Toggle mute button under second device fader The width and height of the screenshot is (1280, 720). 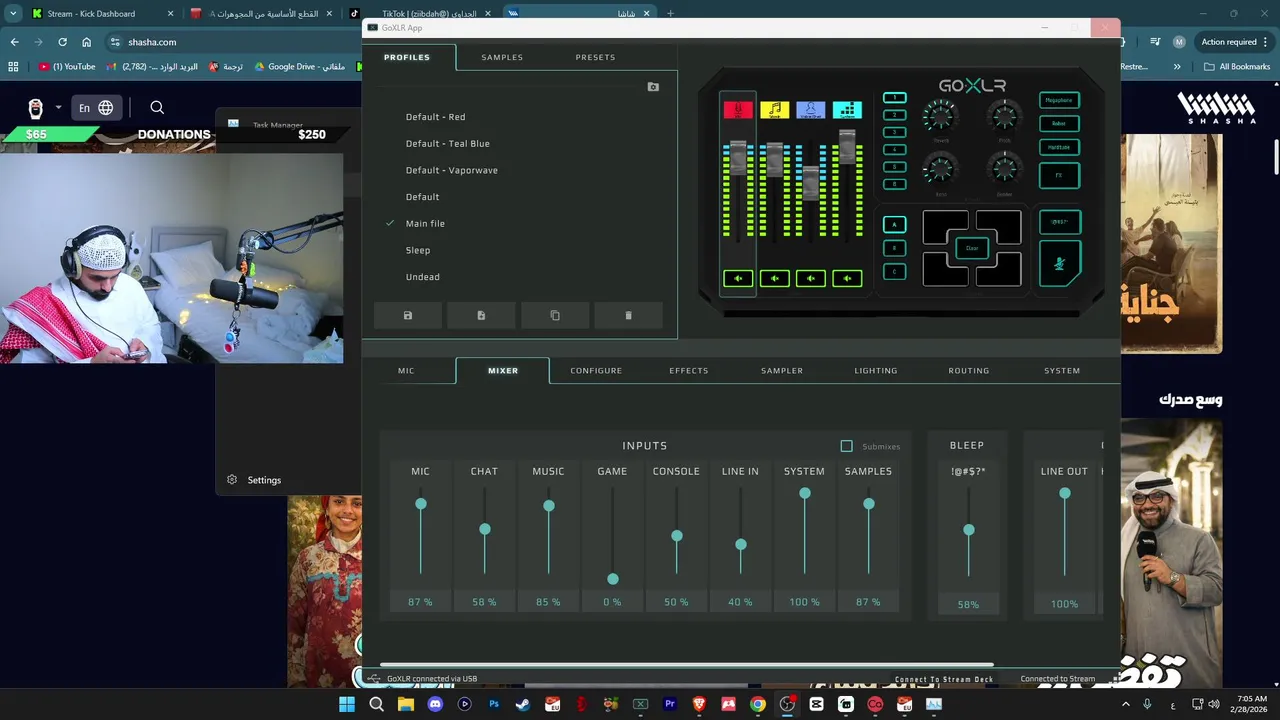(774, 279)
